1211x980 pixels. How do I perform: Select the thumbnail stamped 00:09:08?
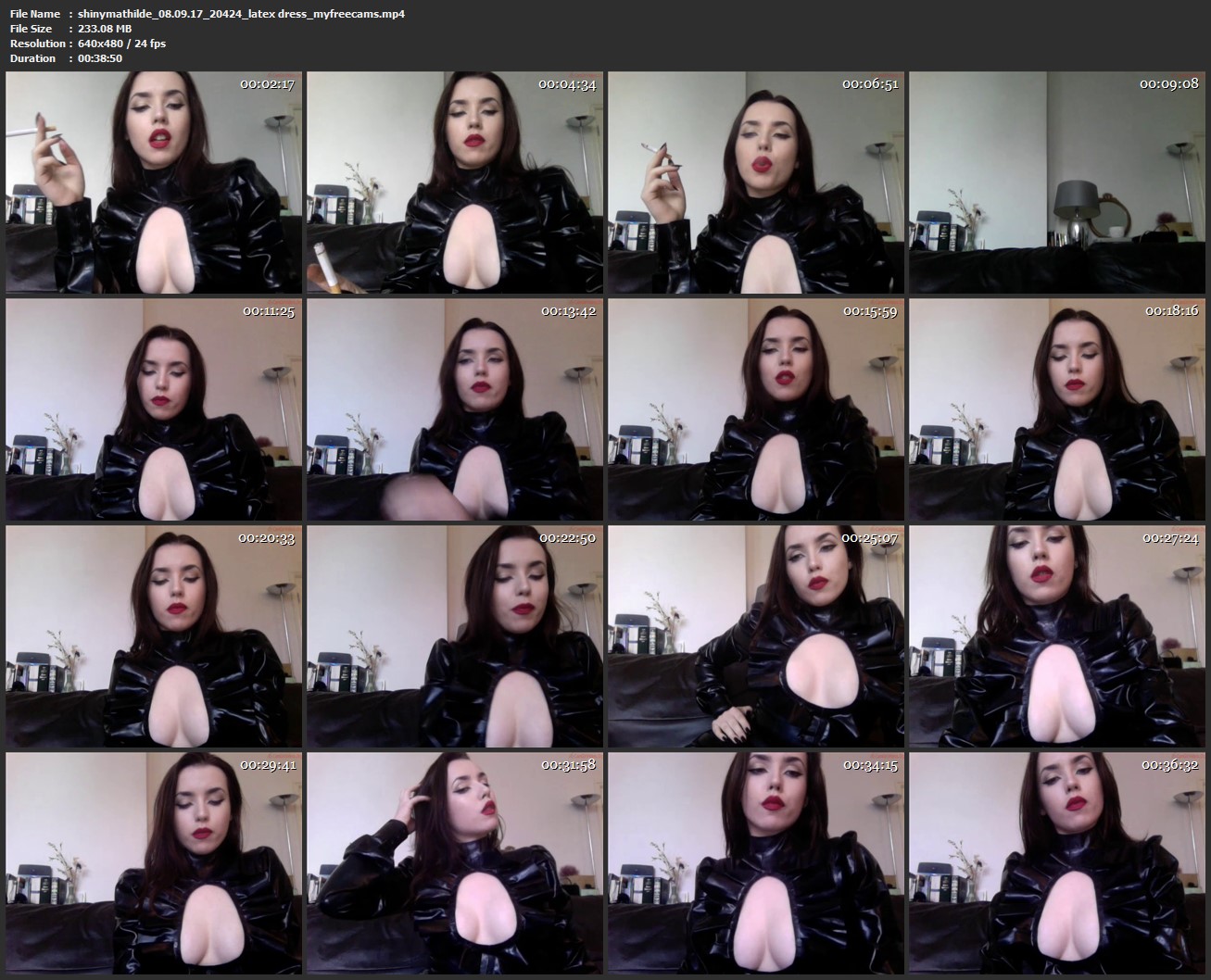[x=1057, y=182]
